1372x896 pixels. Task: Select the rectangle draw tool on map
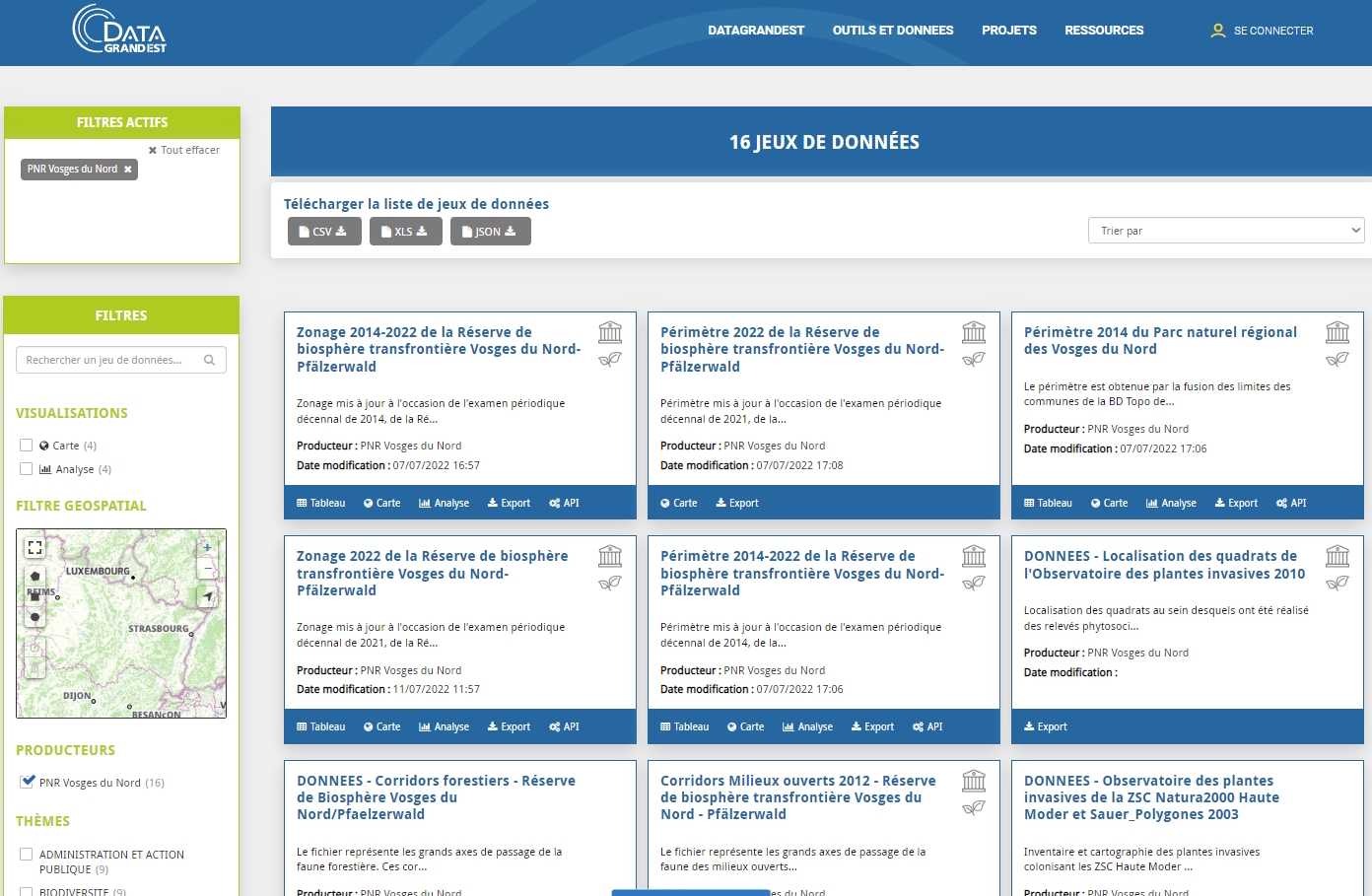click(x=35, y=597)
